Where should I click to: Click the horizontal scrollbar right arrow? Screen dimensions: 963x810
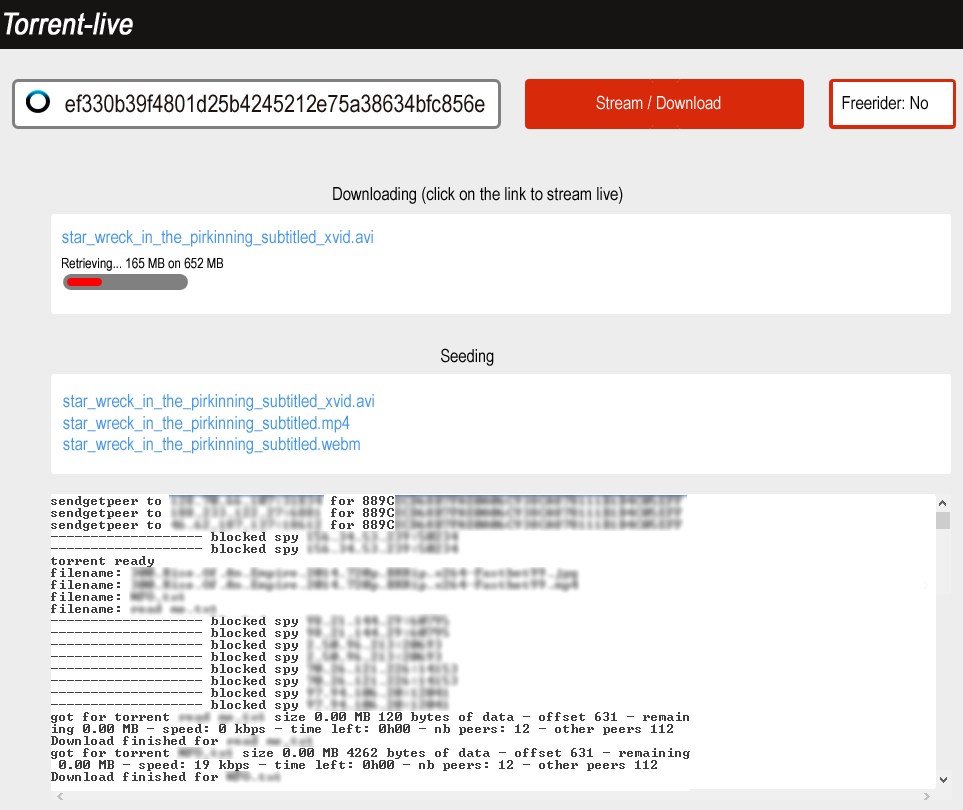(x=927, y=796)
